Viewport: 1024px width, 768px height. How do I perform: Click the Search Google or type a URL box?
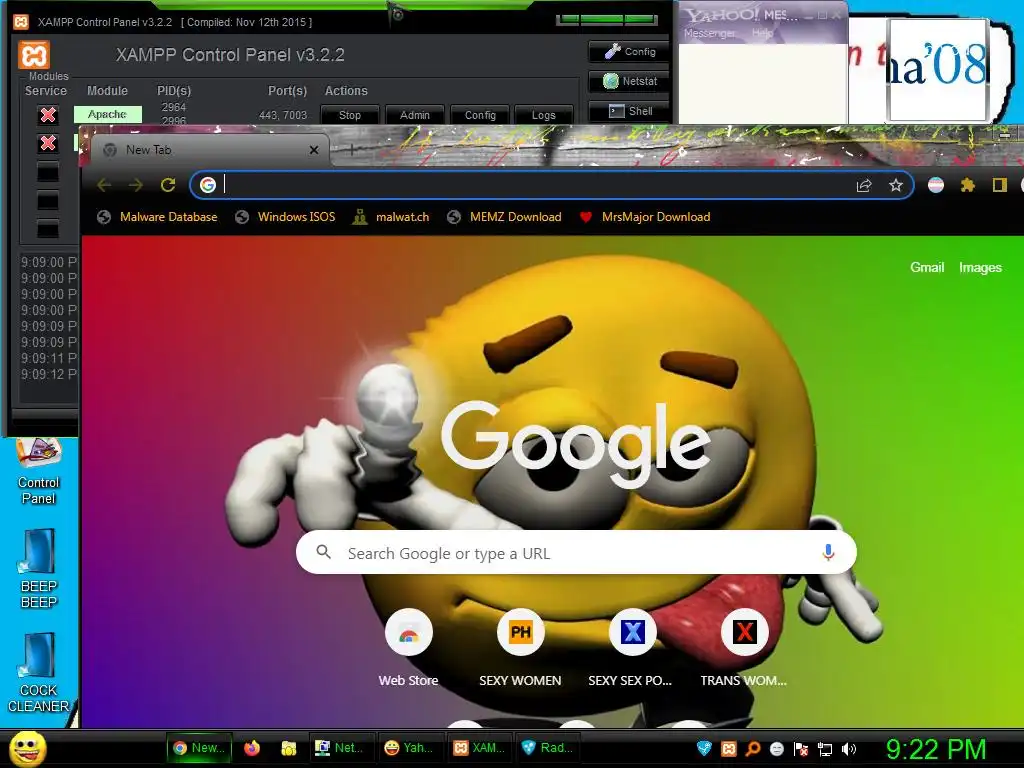pyautogui.click(x=576, y=552)
